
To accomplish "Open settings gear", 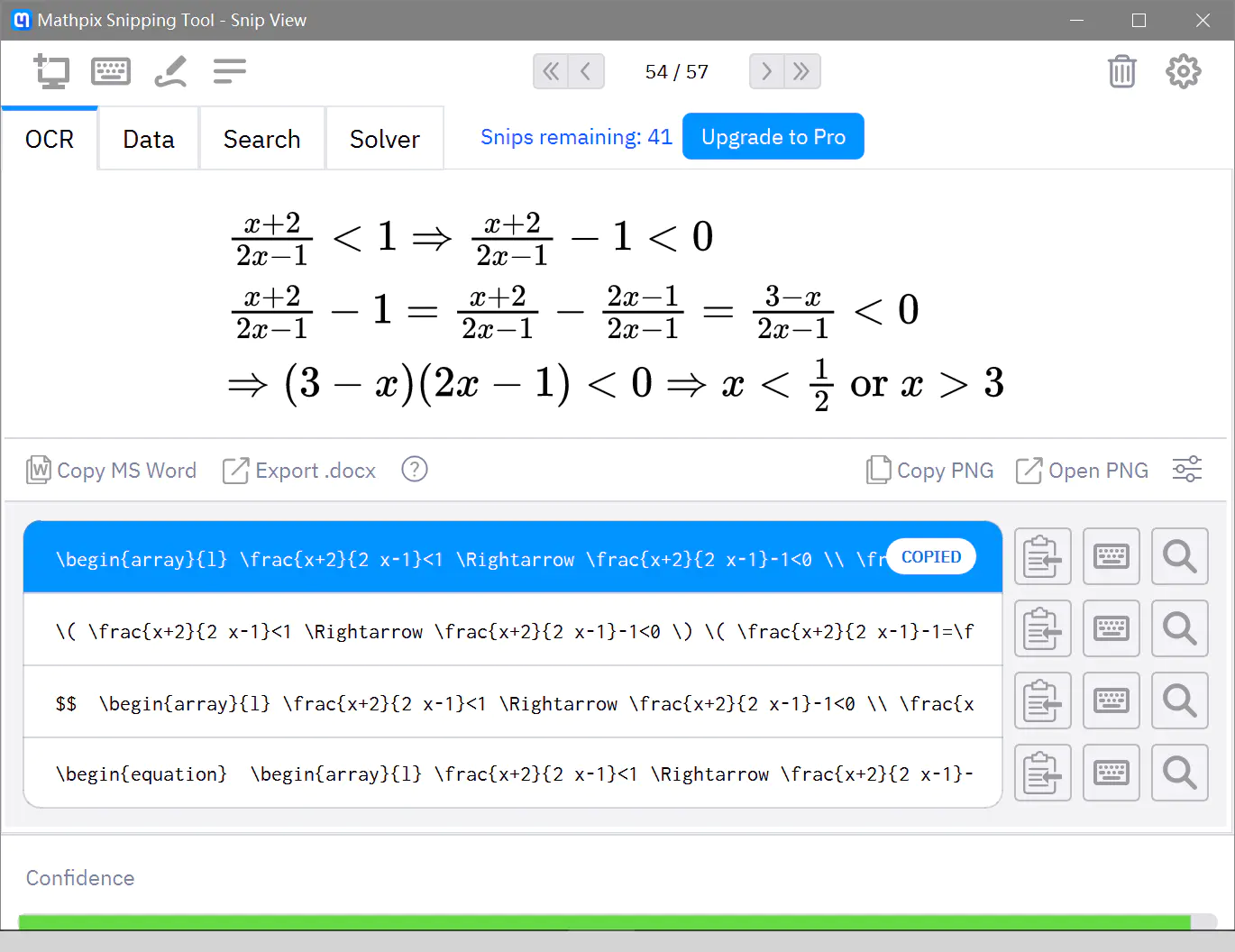I will 1184,71.
